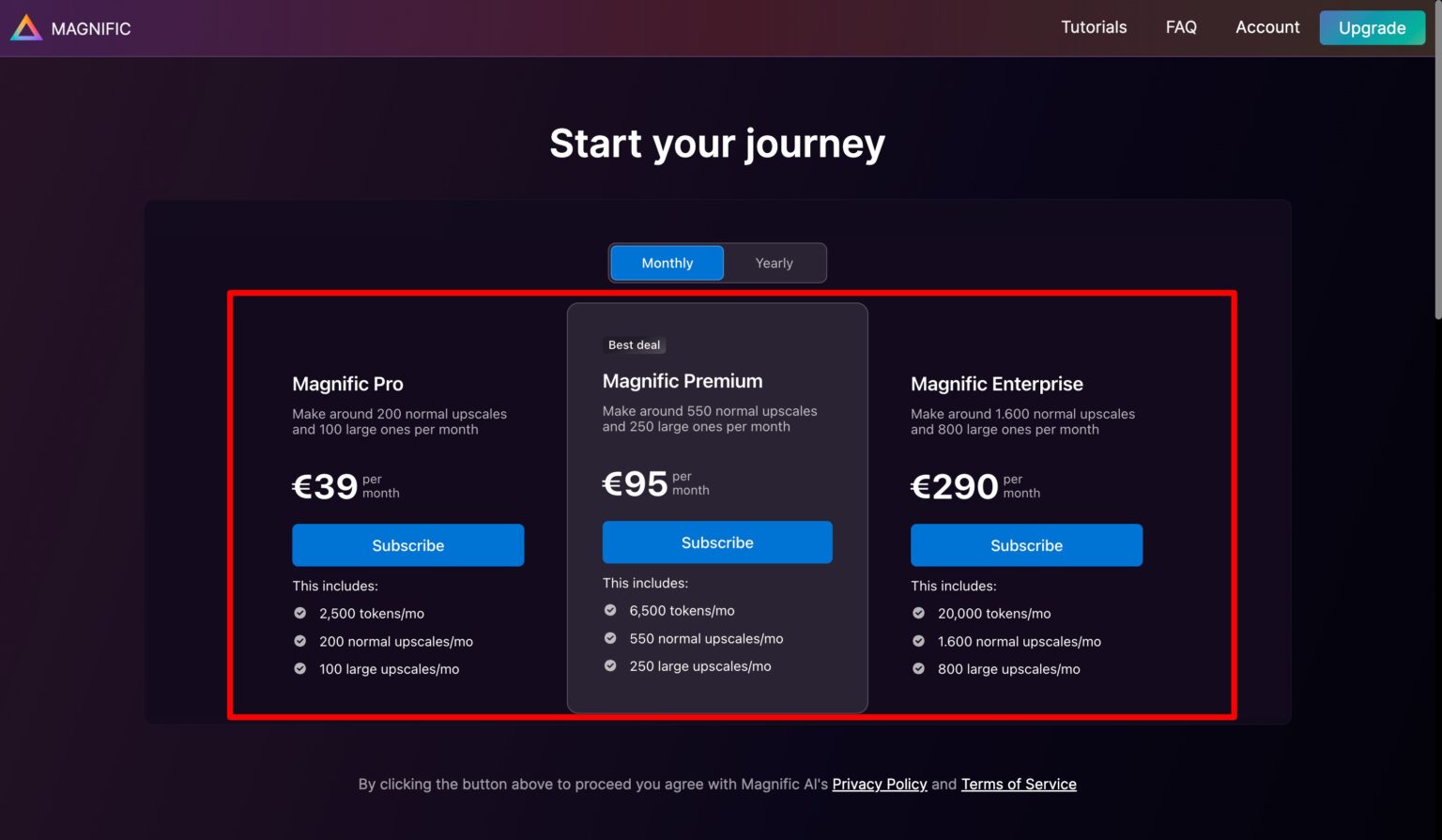Subscribe to the Magnific Premium plan
Screen dimensions: 1442x840
point(716,542)
